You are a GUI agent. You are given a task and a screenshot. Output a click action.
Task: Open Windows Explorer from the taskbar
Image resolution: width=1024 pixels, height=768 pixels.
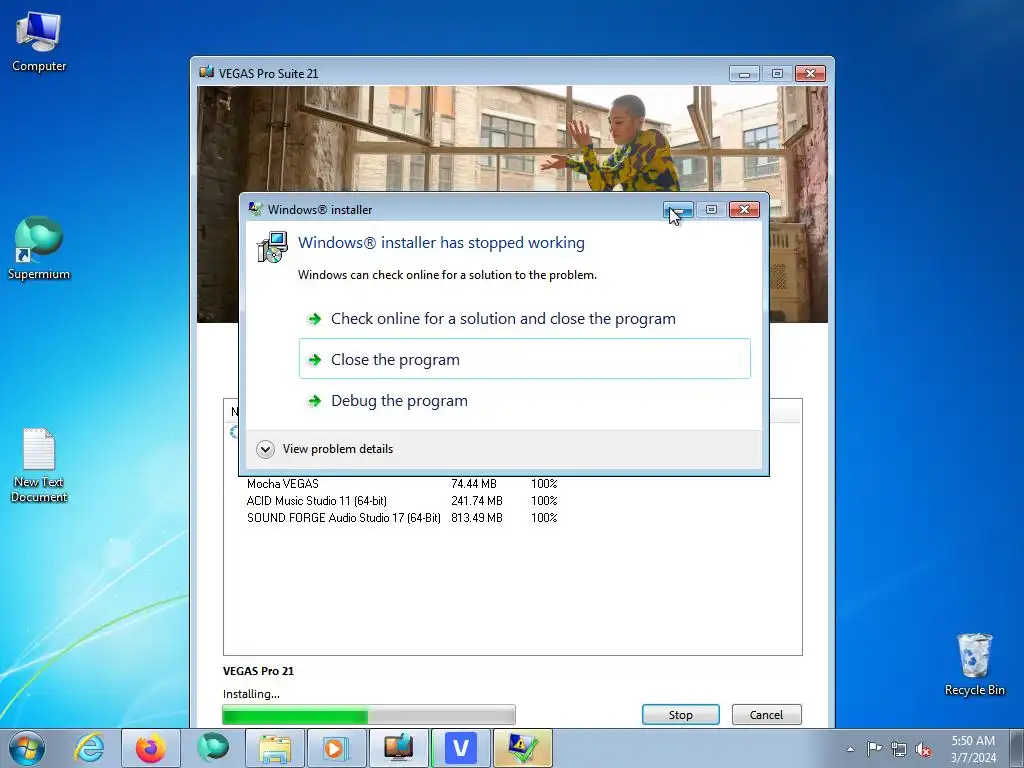click(x=275, y=748)
